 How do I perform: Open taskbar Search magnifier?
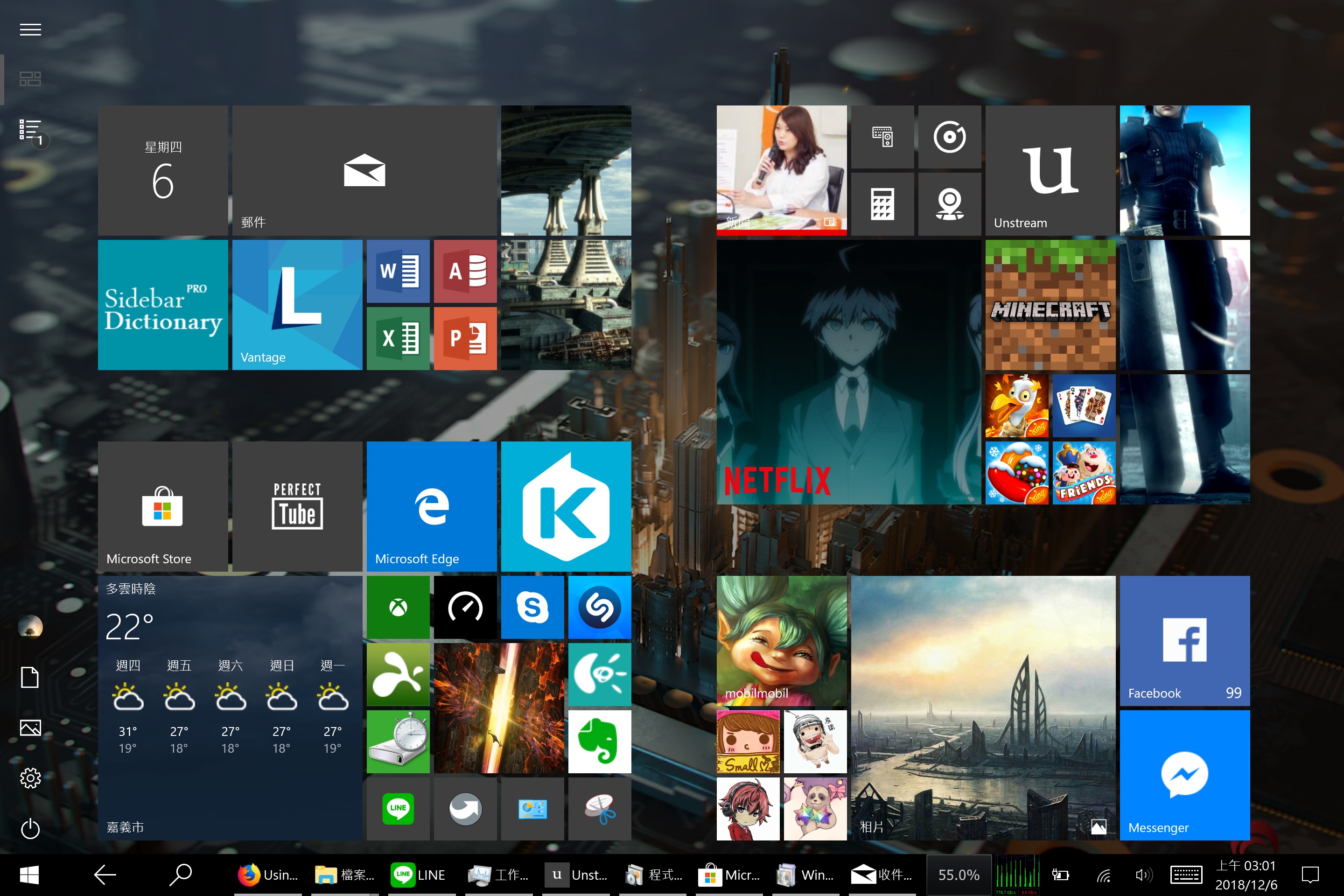coord(181,875)
